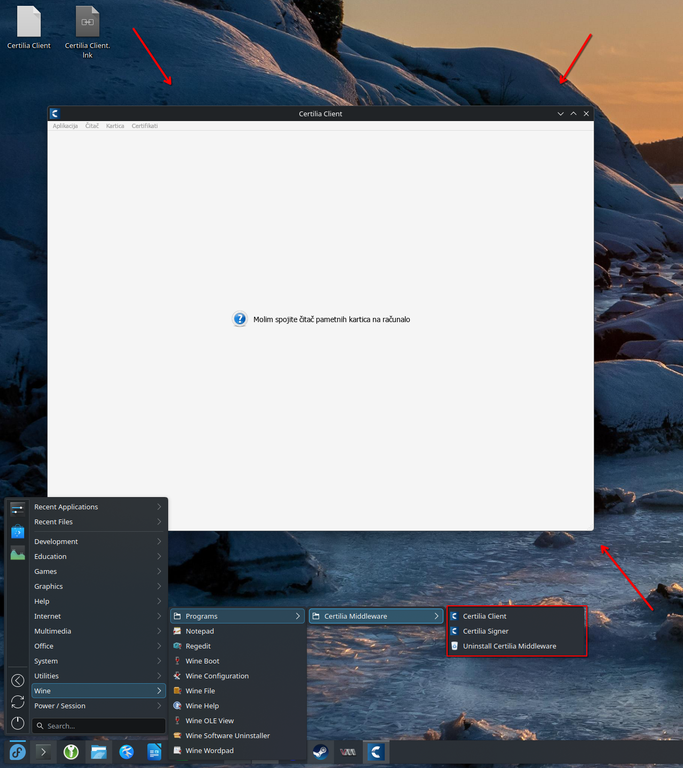Maximize the Certilia Client window
Viewport: 683px width, 768px height.
(x=573, y=114)
